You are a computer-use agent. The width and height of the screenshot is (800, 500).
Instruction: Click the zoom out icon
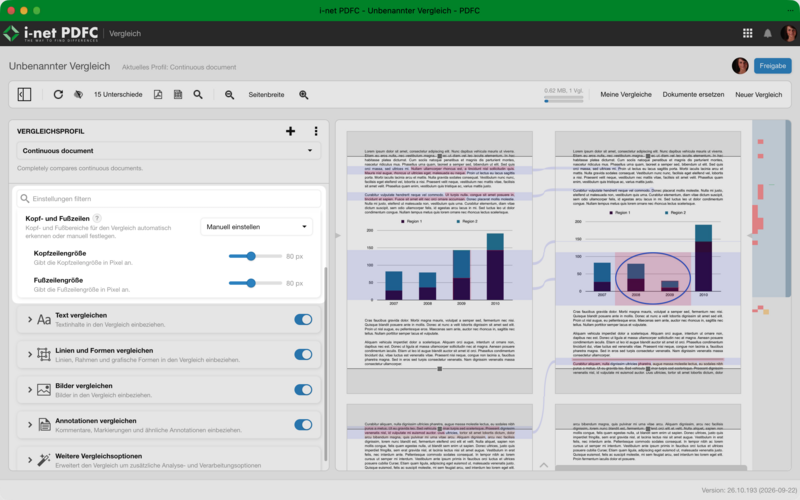tap(230, 94)
